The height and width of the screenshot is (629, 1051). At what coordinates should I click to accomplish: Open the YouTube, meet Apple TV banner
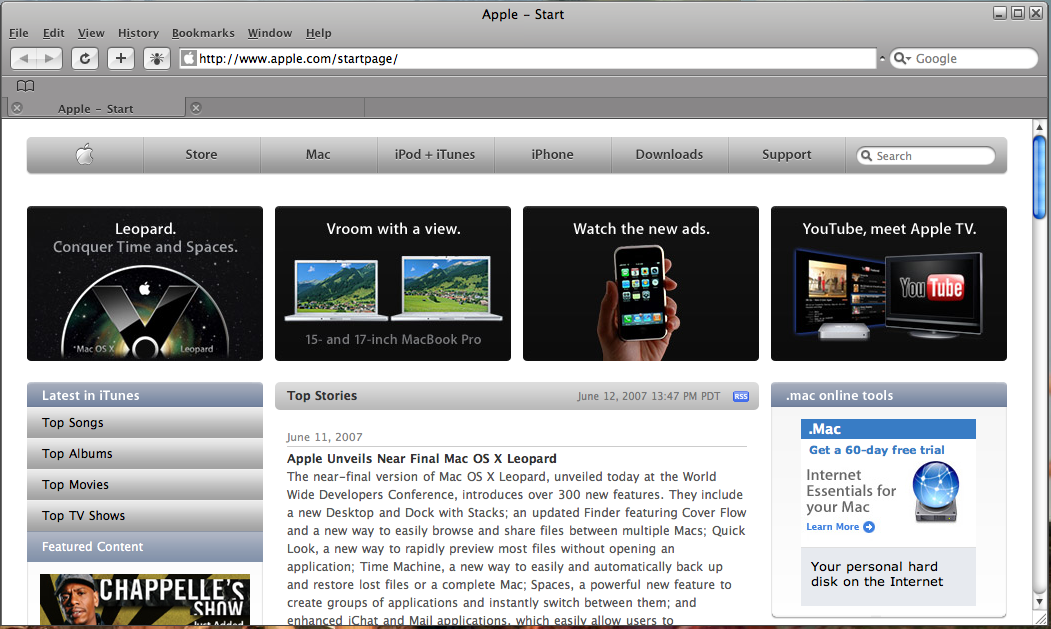[889, 283]
